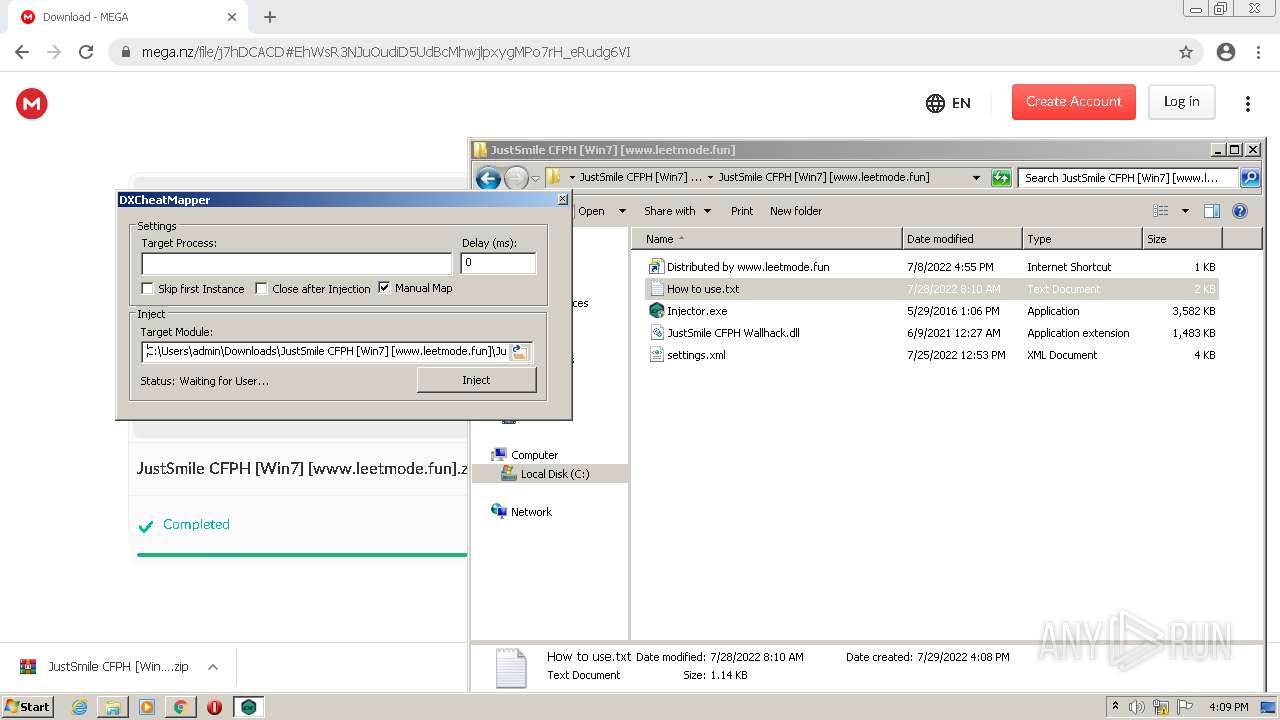1280x720 pixels.
Task: Open Windows Explorer taskbar icon
Action: [x=113, y=707]
